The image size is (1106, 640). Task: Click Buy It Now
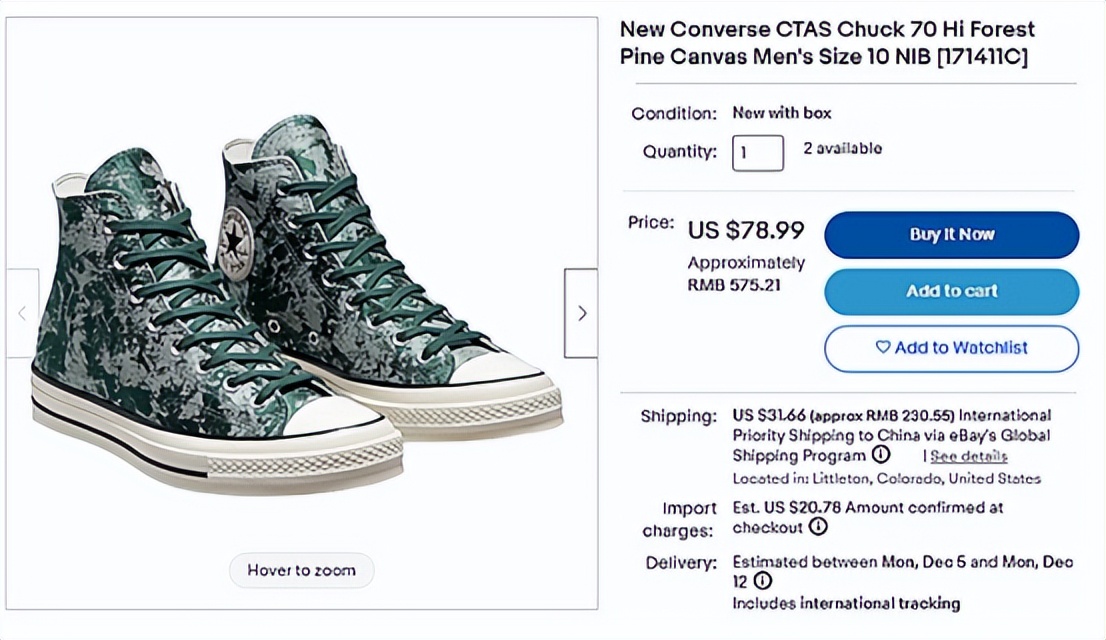950,234
